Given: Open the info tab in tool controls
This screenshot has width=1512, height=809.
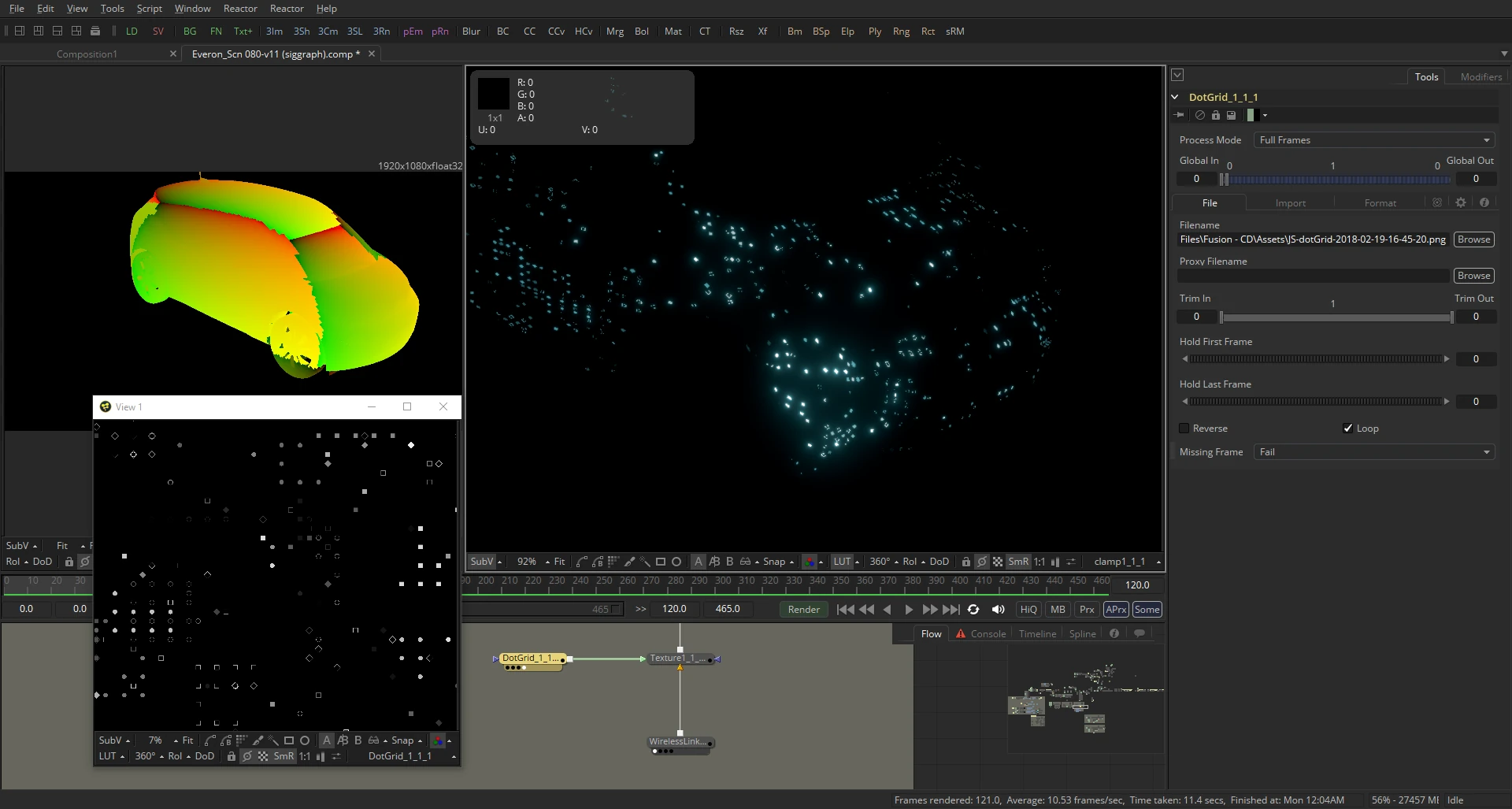Looking at the screenshot, I should tap(1484, 202).
